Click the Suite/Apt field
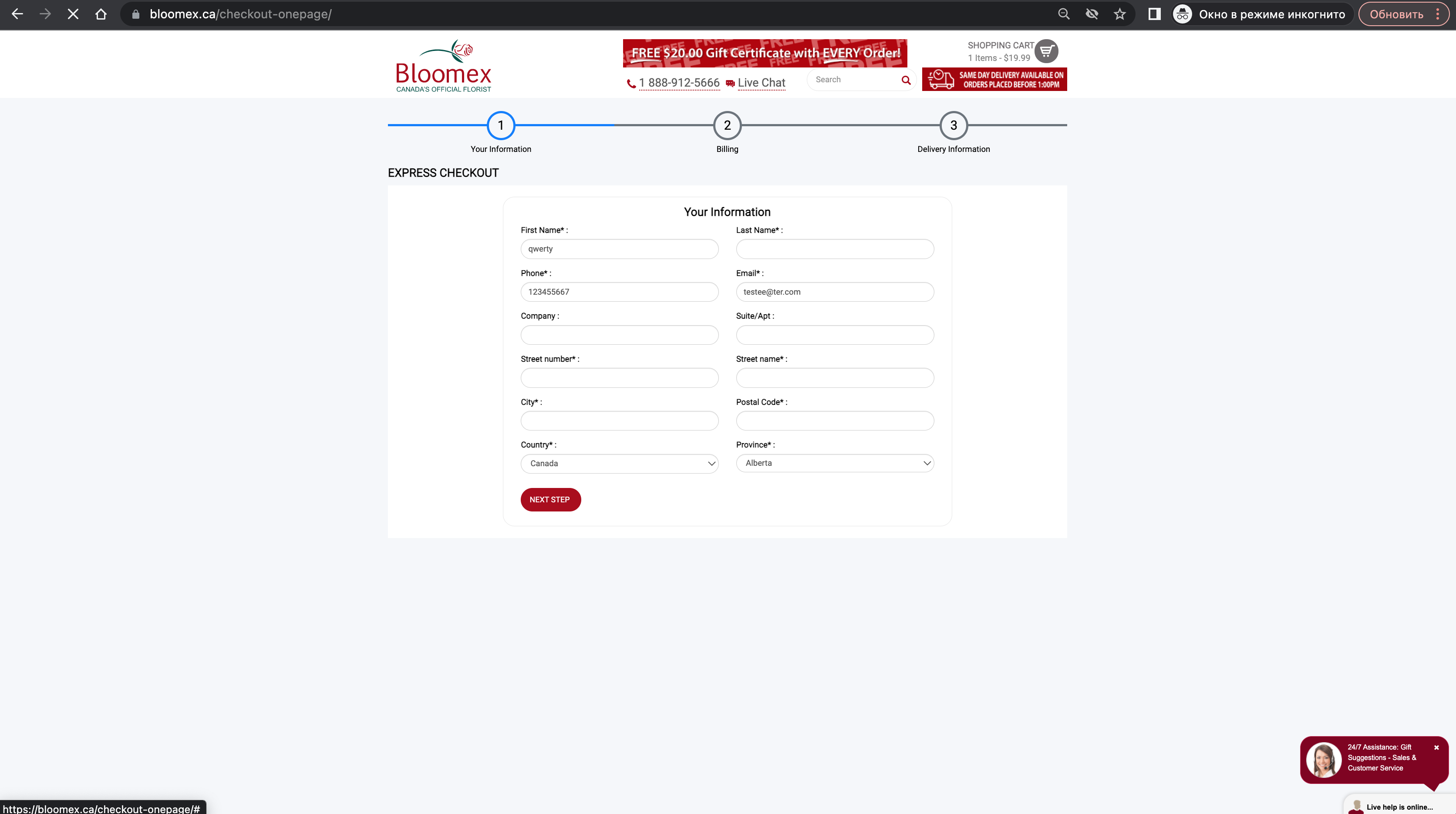This screenshot has width=1456, height=814. click(835, 335)
